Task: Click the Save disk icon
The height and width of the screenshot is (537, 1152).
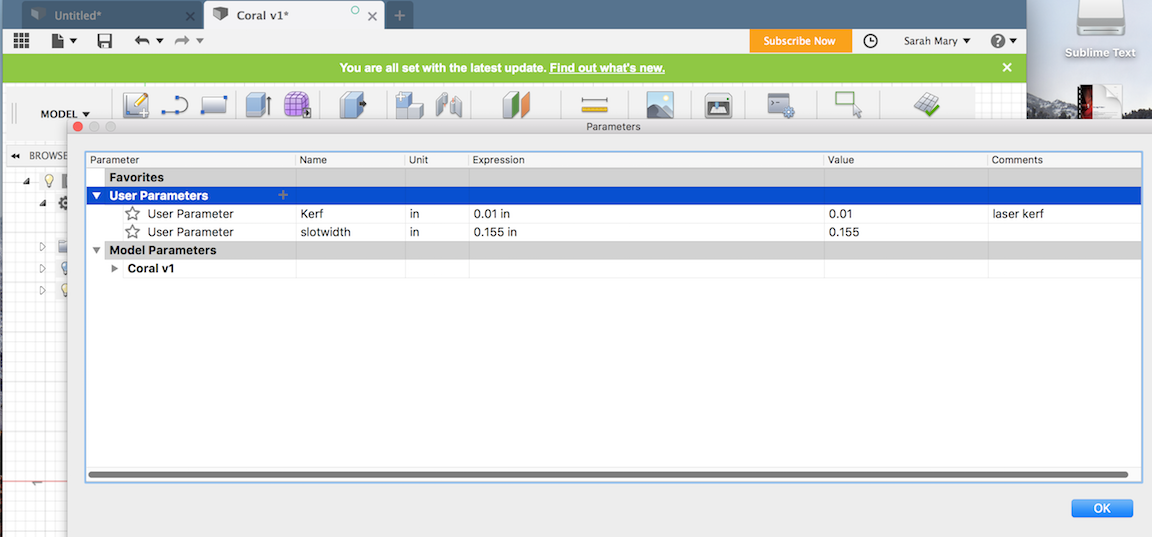Action: [104, 41]
